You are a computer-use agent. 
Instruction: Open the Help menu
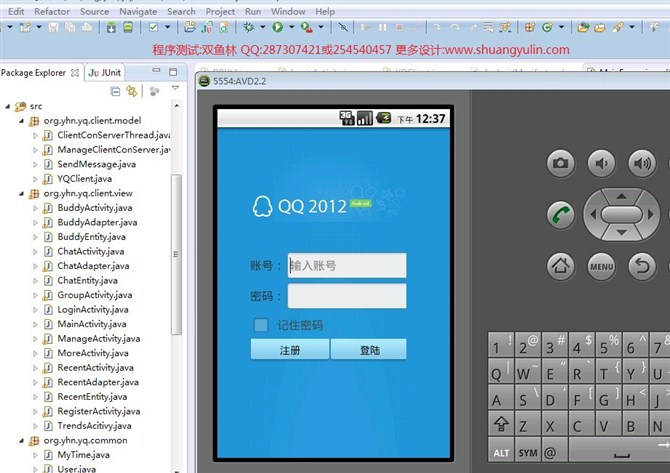click(325, 12)
